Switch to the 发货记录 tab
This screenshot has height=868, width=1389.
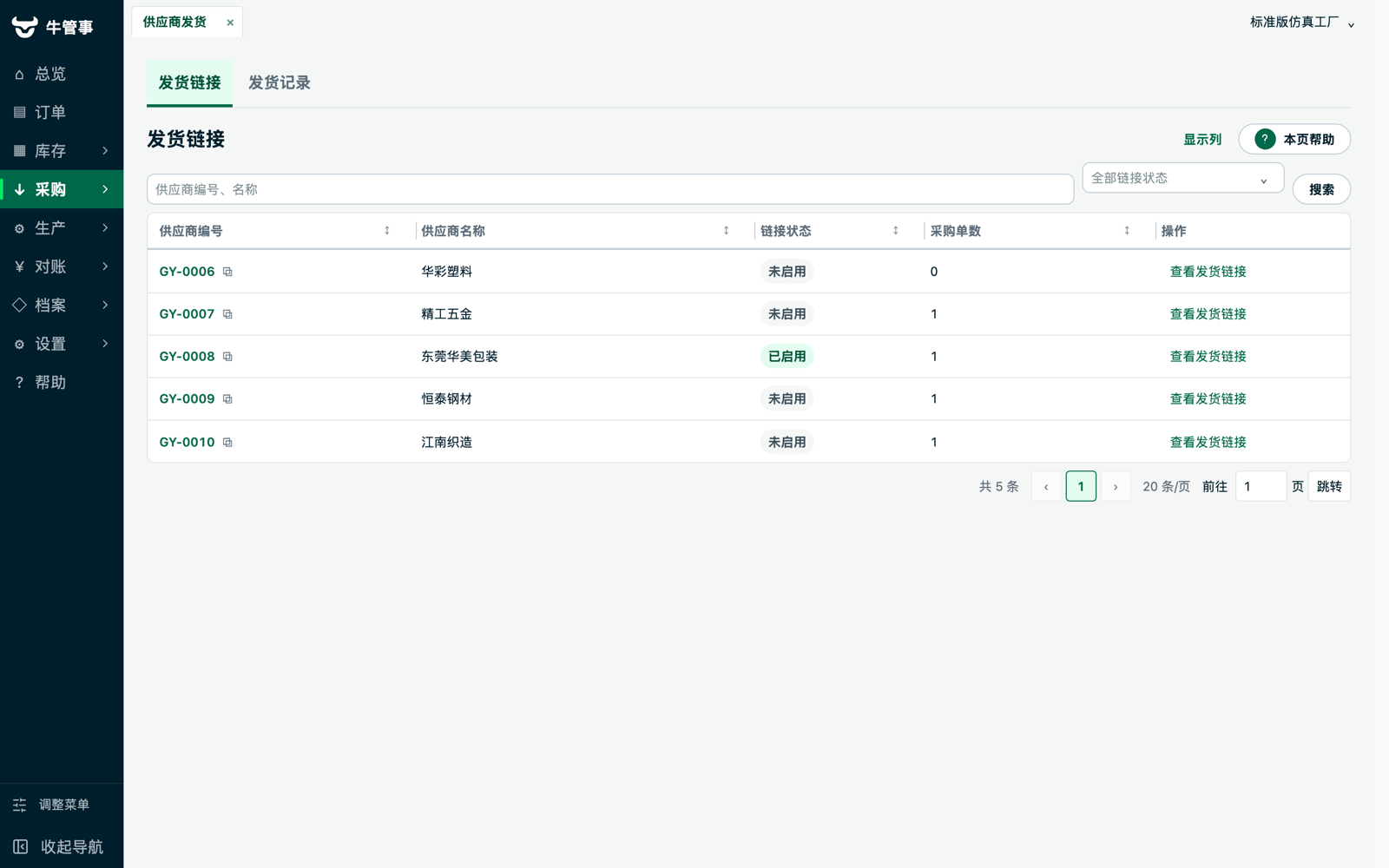pyautogui.click(x=280, y=82)
